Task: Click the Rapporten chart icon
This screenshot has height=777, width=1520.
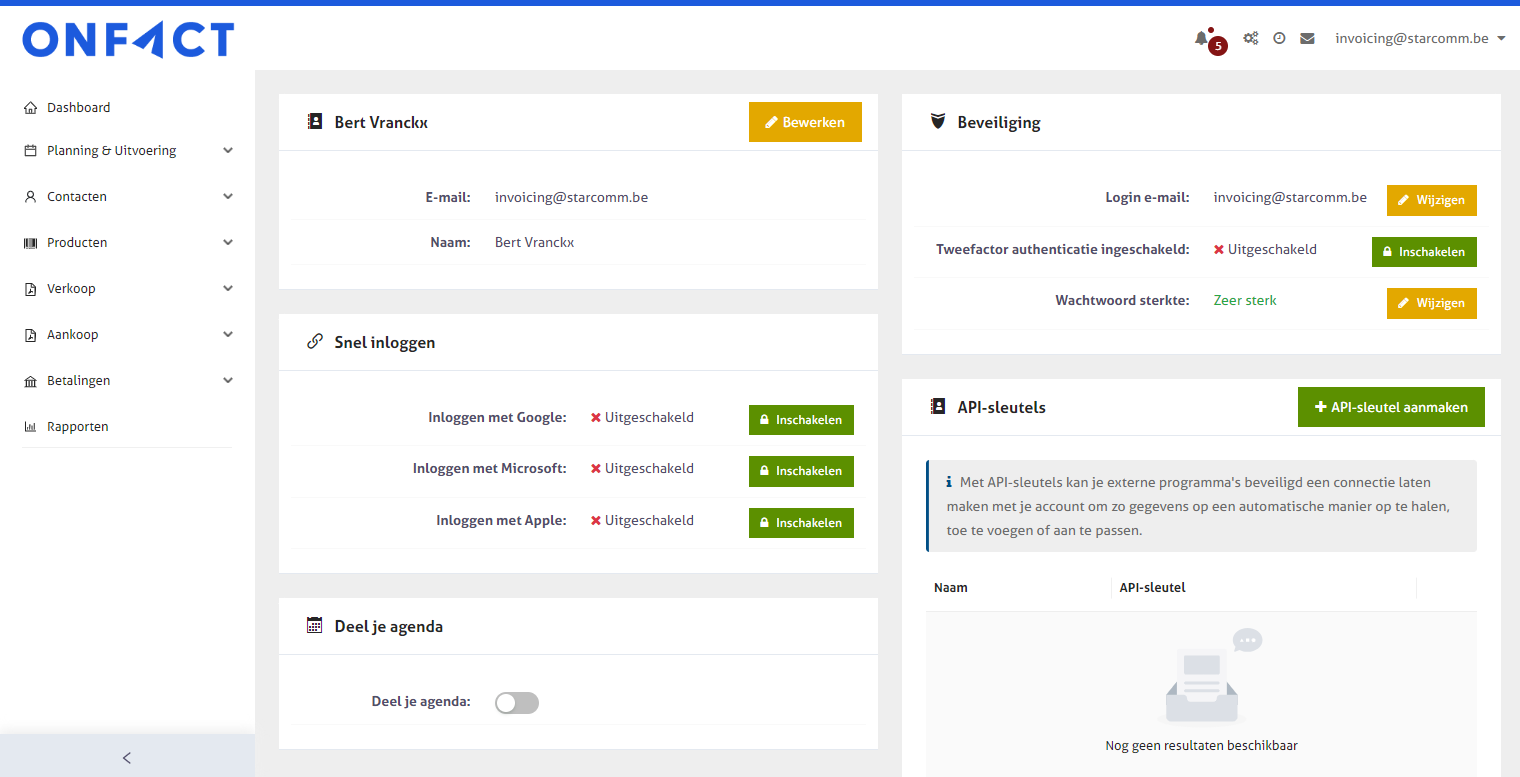Action: [x=30, y=427]
